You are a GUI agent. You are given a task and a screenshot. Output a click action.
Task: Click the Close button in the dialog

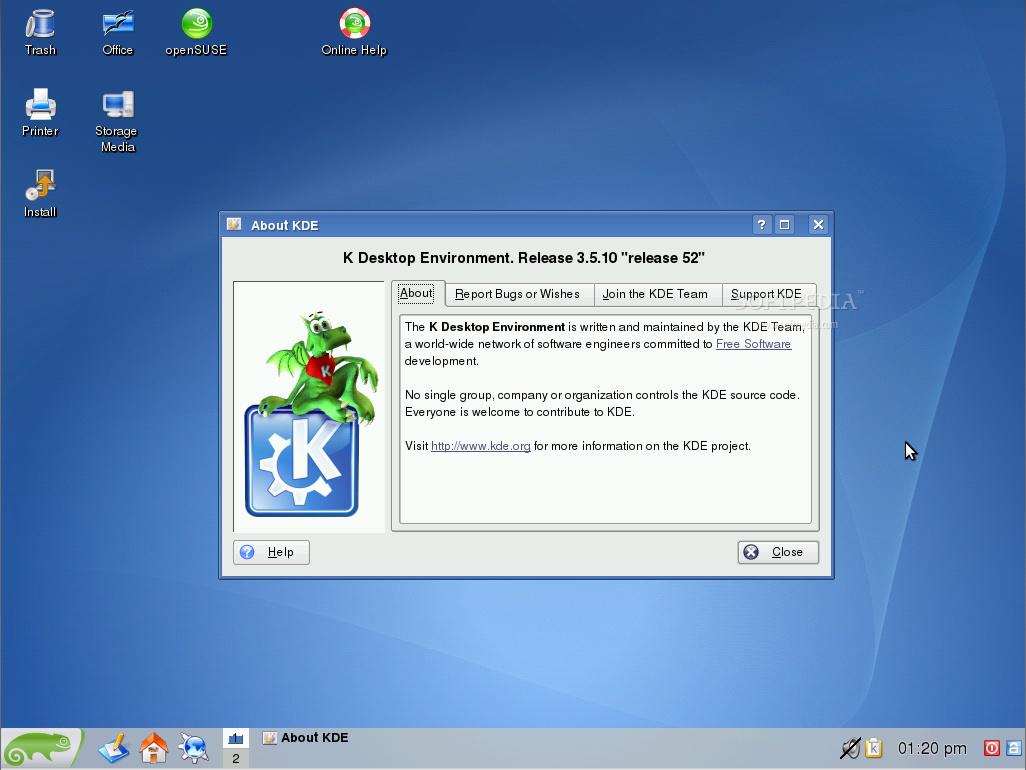[778, 552]
